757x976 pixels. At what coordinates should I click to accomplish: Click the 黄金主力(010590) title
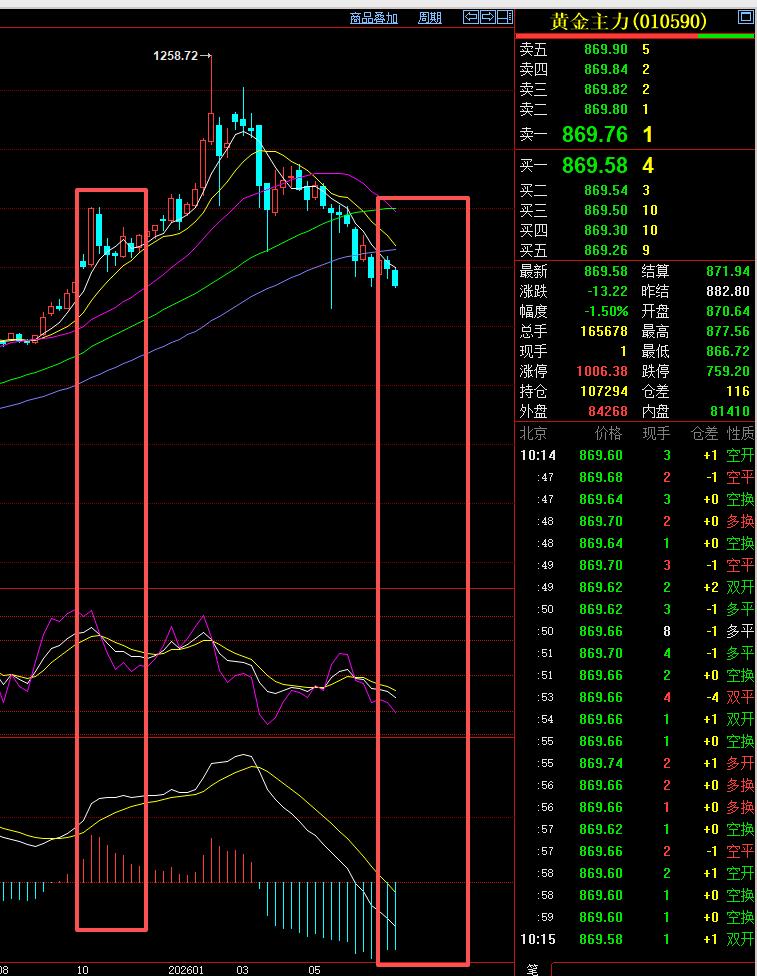[628, 21]
